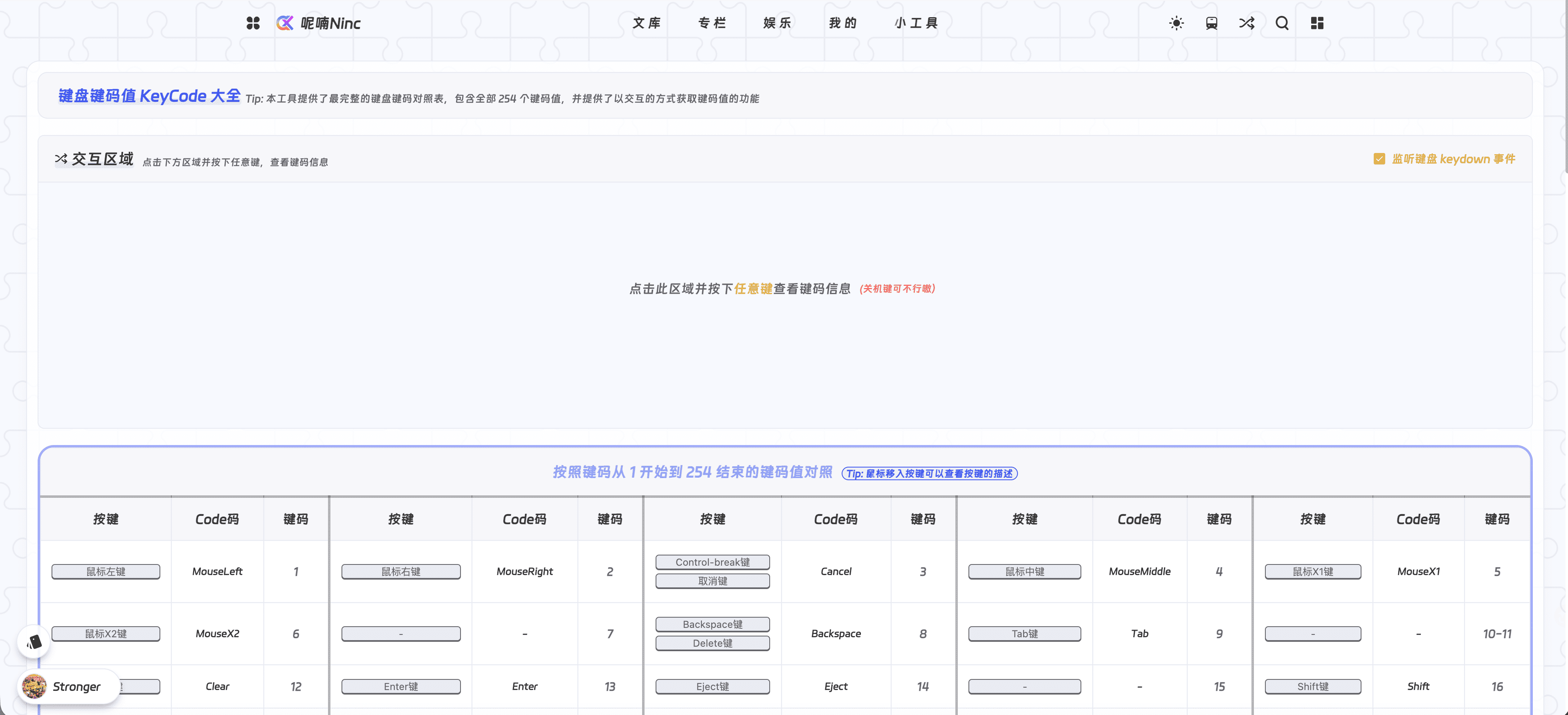Click the Control-break键 key button
The image size is (1568, 715).
(712, 562)
